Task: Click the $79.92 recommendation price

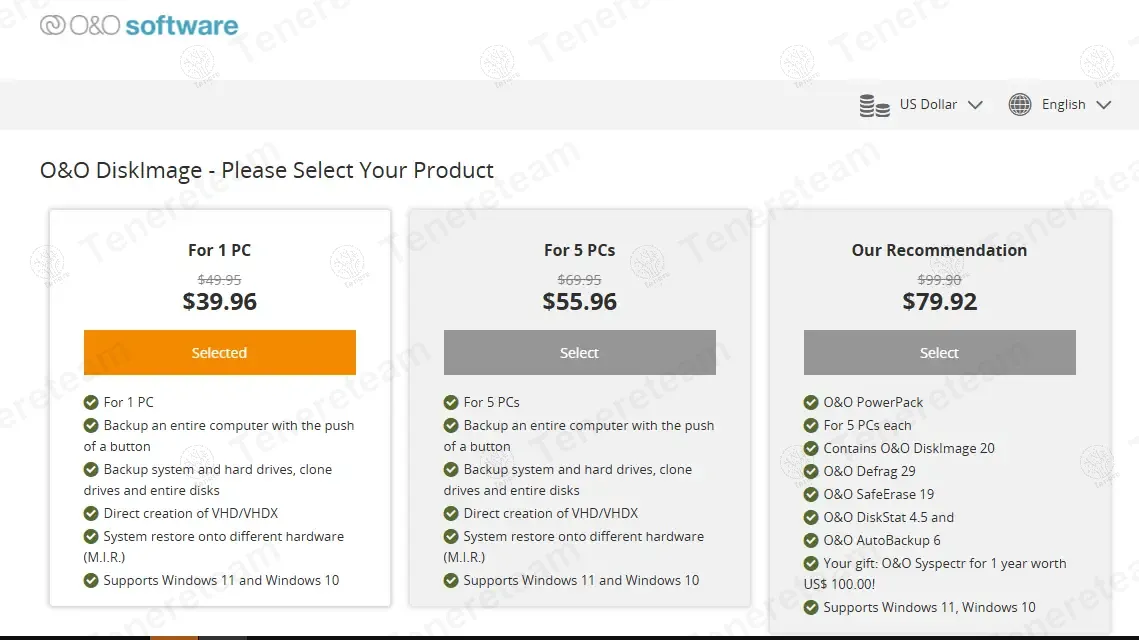Action: coord(939,301)
